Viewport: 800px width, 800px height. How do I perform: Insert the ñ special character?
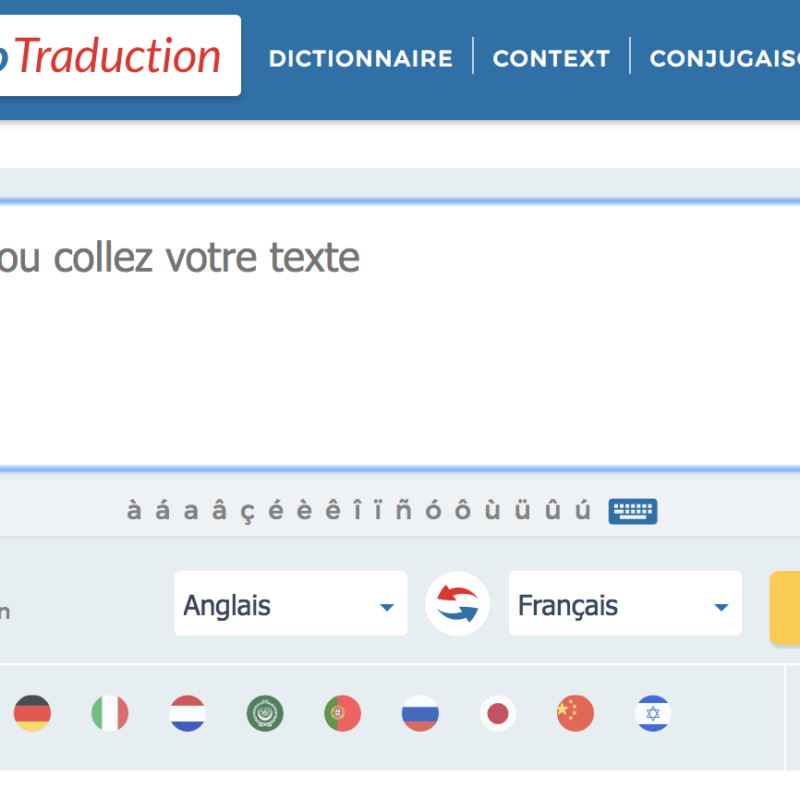(x=404, y=511)
